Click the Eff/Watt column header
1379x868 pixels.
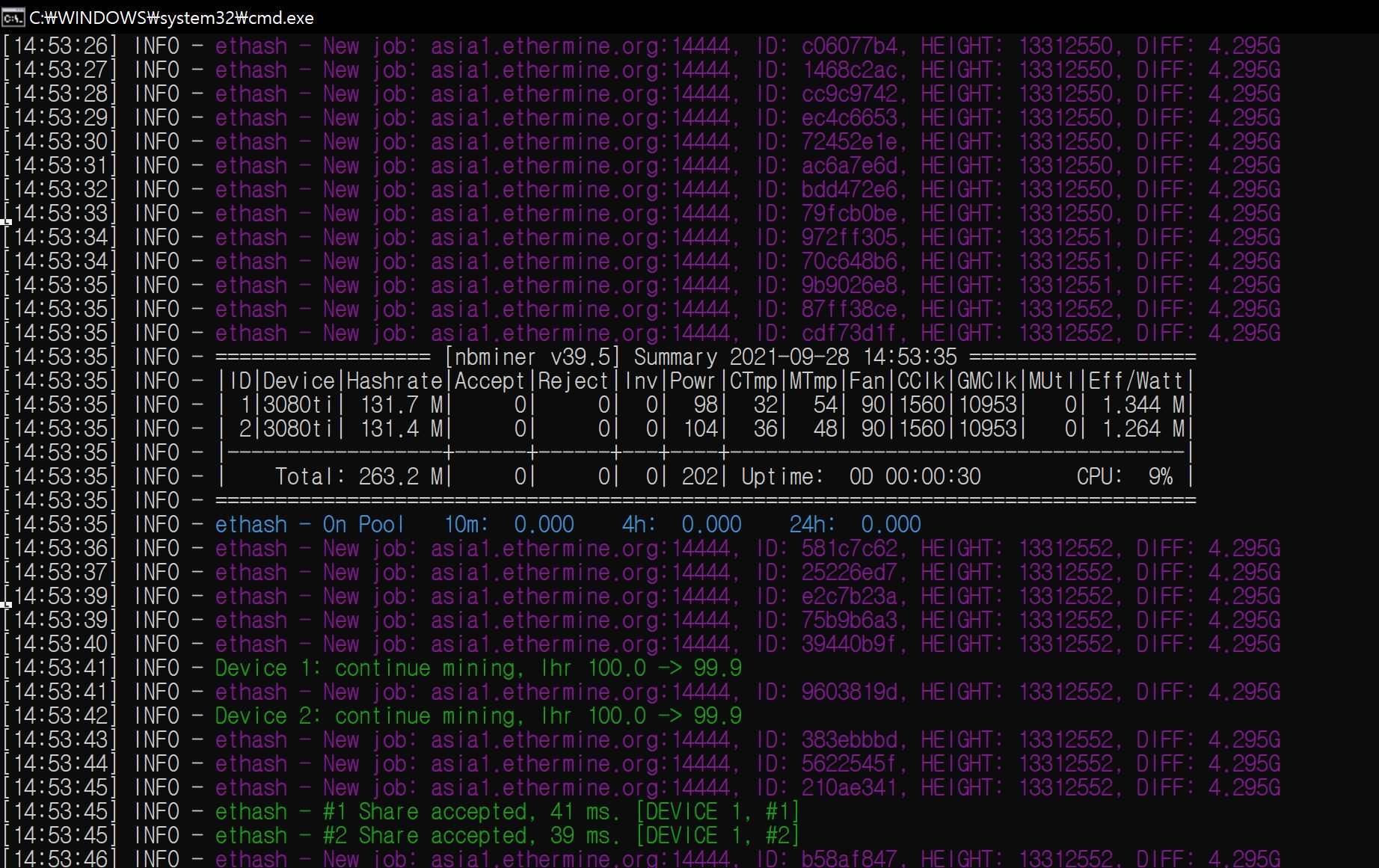click(x=1136, y=381)
